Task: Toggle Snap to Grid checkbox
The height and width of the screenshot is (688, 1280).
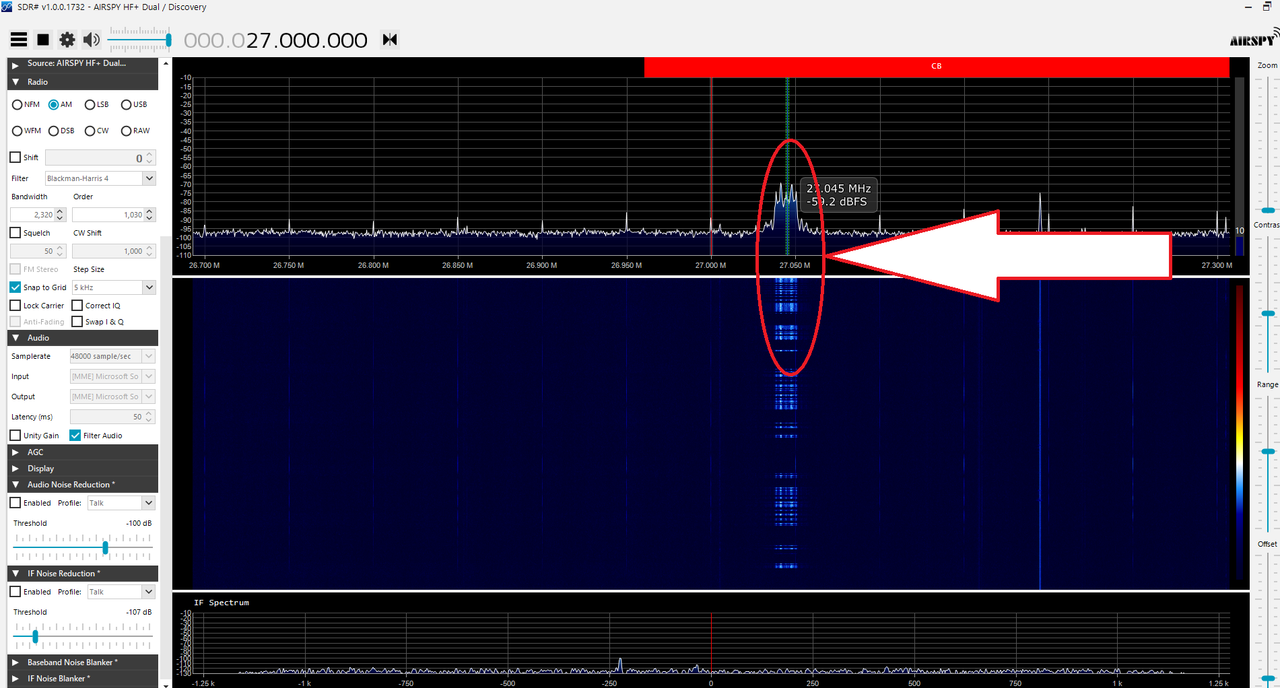Action: point(15,287)
